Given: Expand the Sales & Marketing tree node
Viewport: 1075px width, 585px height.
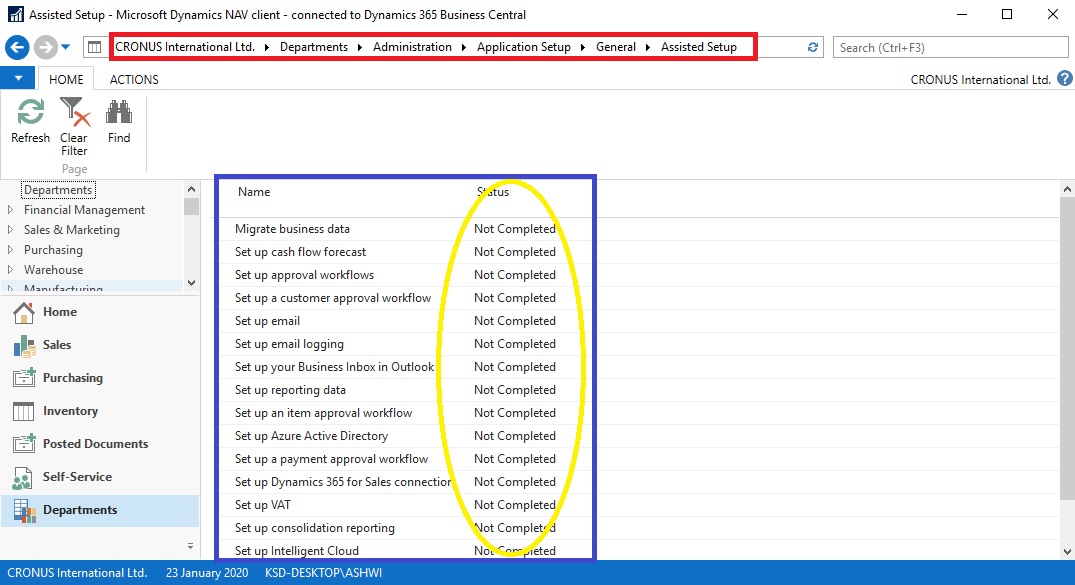Looking at the screenshot, I should coord(11,230).
